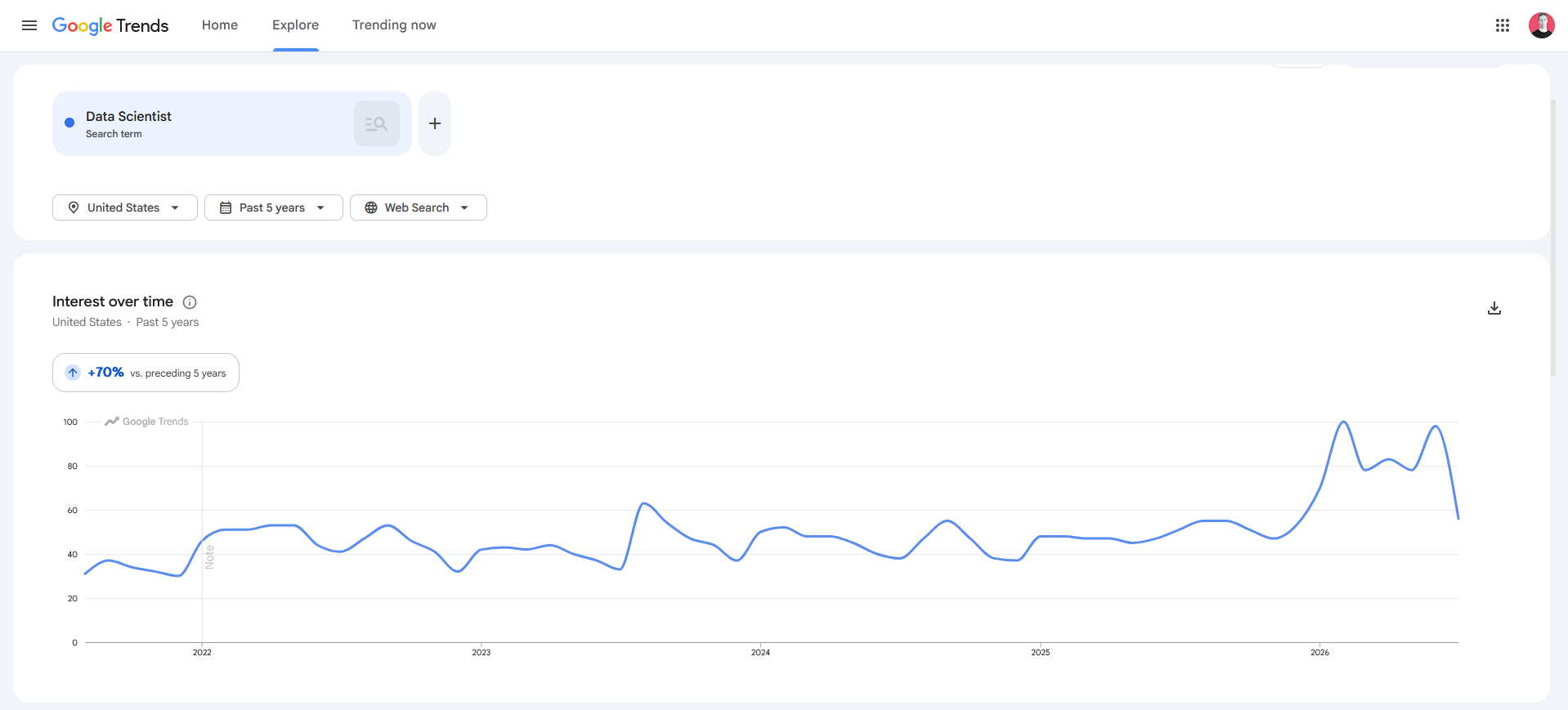Click the 'Search term' label under Data Scientist
1568x710 pixels.
pos(114,134)
